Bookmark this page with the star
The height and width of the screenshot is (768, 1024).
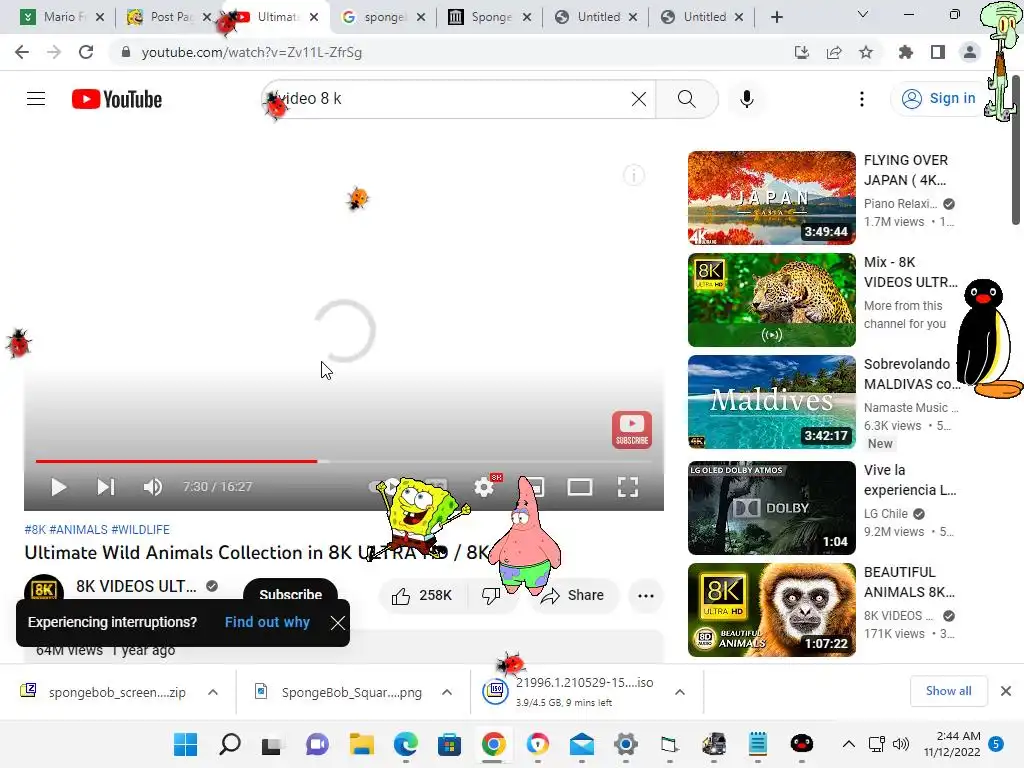coord(866,52)
